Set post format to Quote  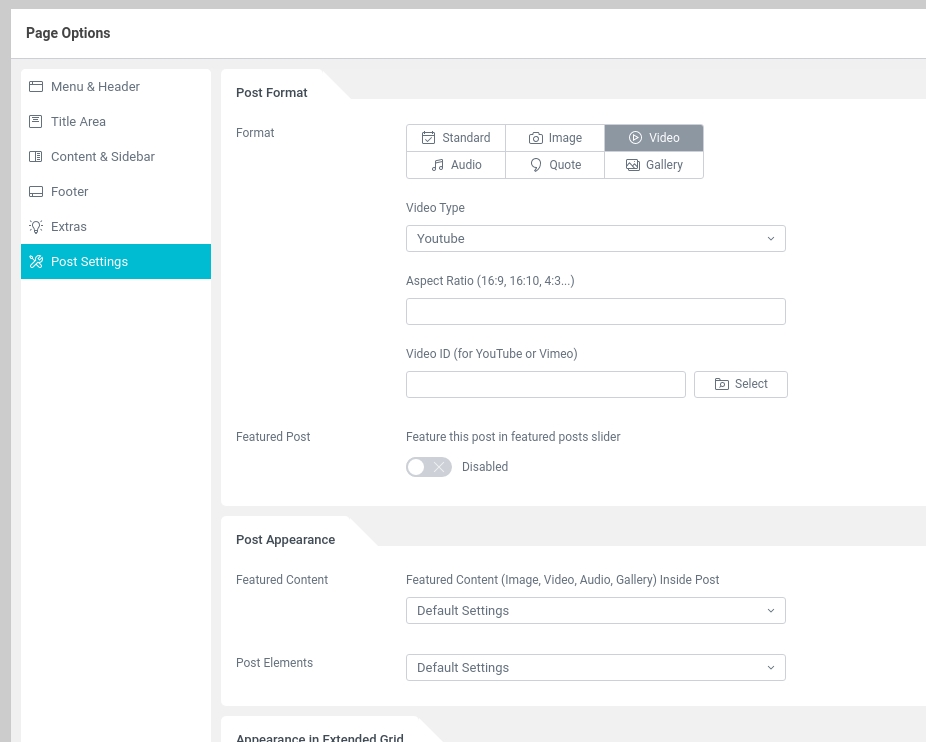(x=555, y=165)
